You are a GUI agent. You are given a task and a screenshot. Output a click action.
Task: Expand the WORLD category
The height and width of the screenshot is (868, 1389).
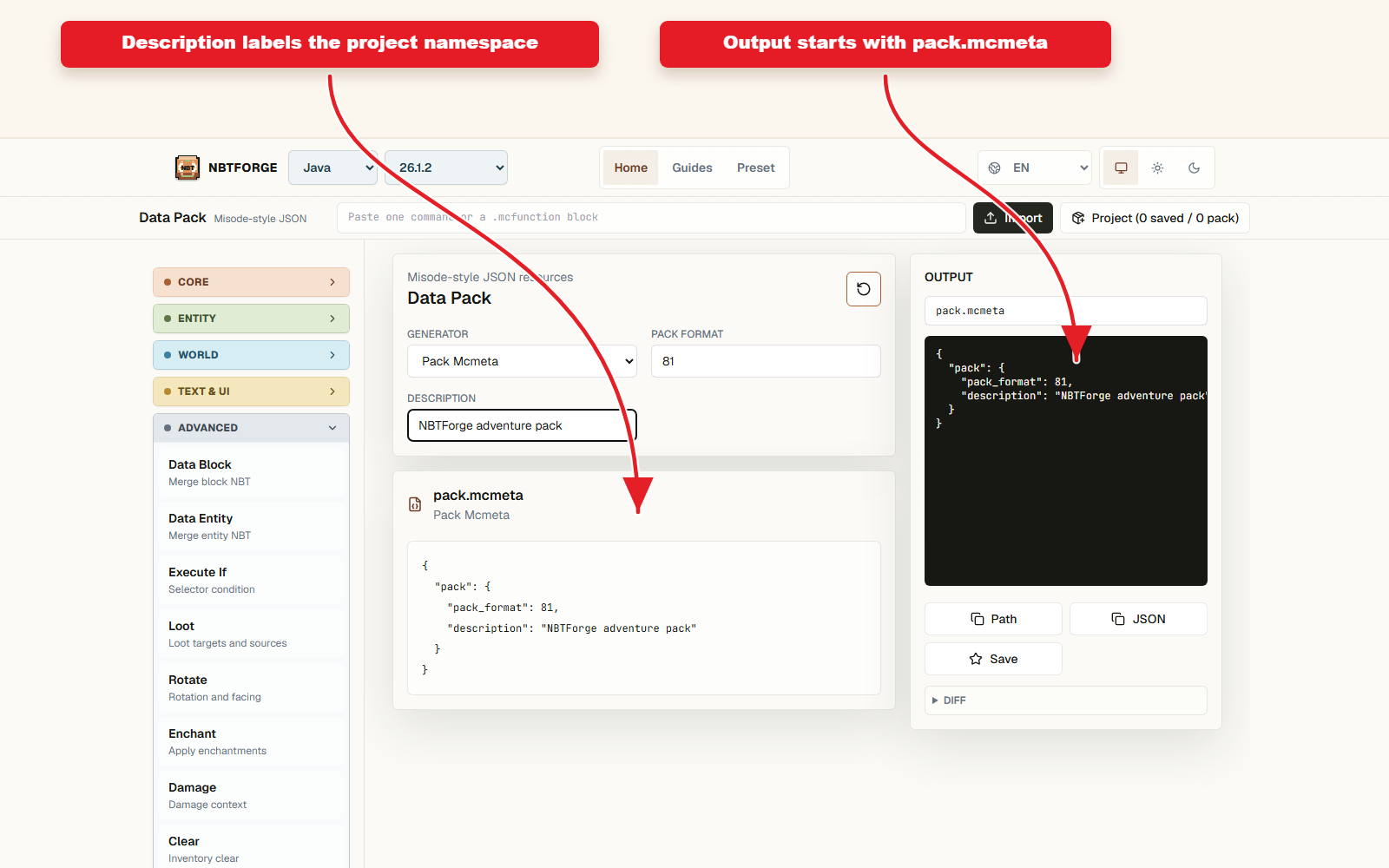click(x=251, y=355)
